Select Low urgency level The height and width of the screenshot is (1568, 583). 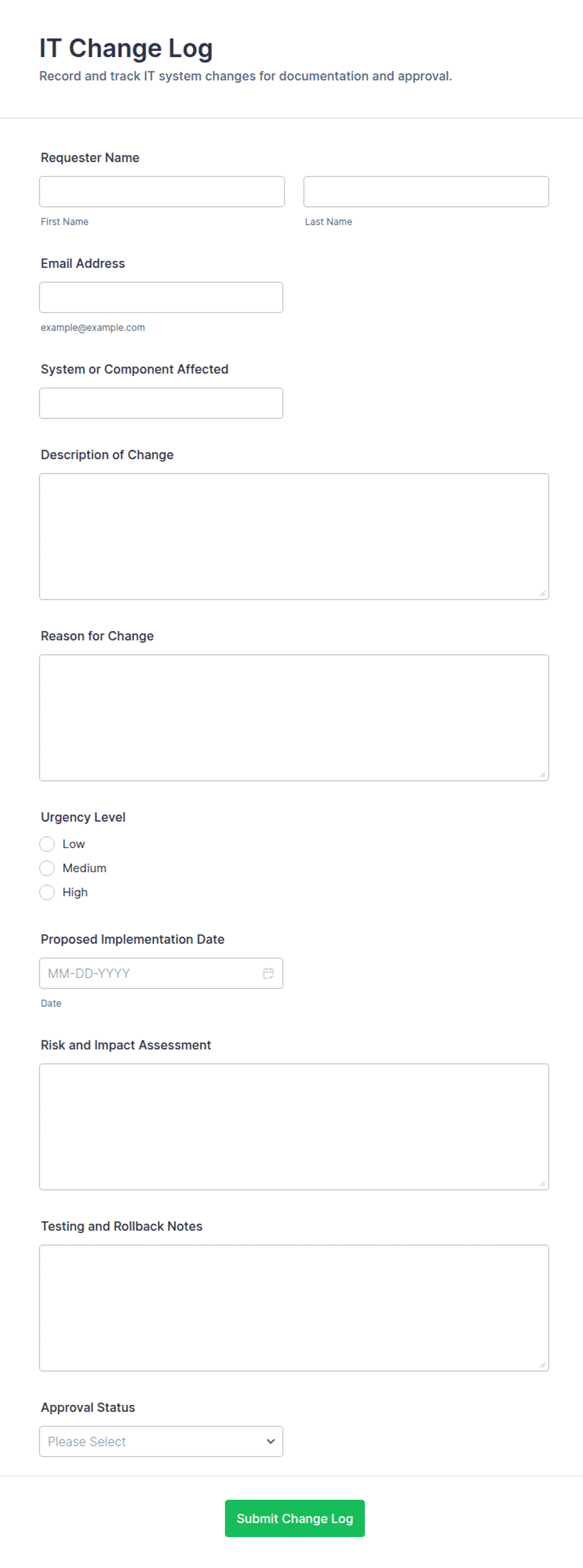[x=47, y=844]
